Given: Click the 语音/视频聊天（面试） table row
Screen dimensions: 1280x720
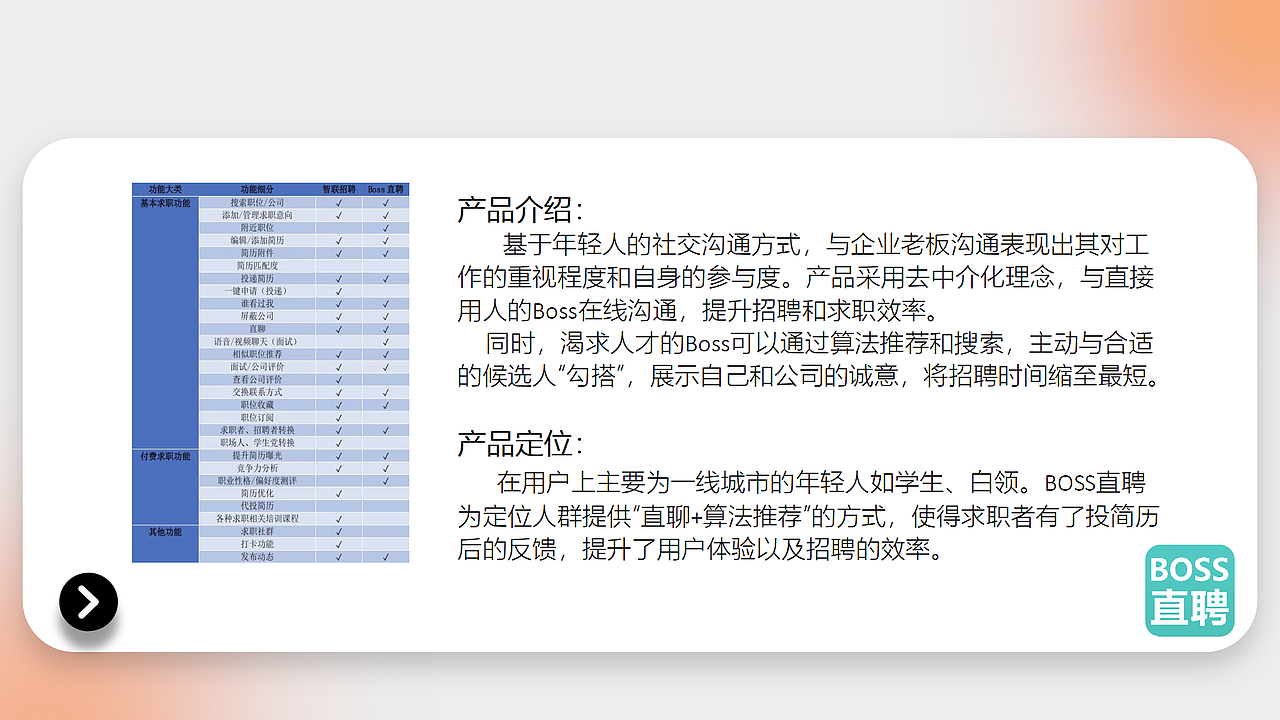Looking at the screenshot, I should (304, 341).
